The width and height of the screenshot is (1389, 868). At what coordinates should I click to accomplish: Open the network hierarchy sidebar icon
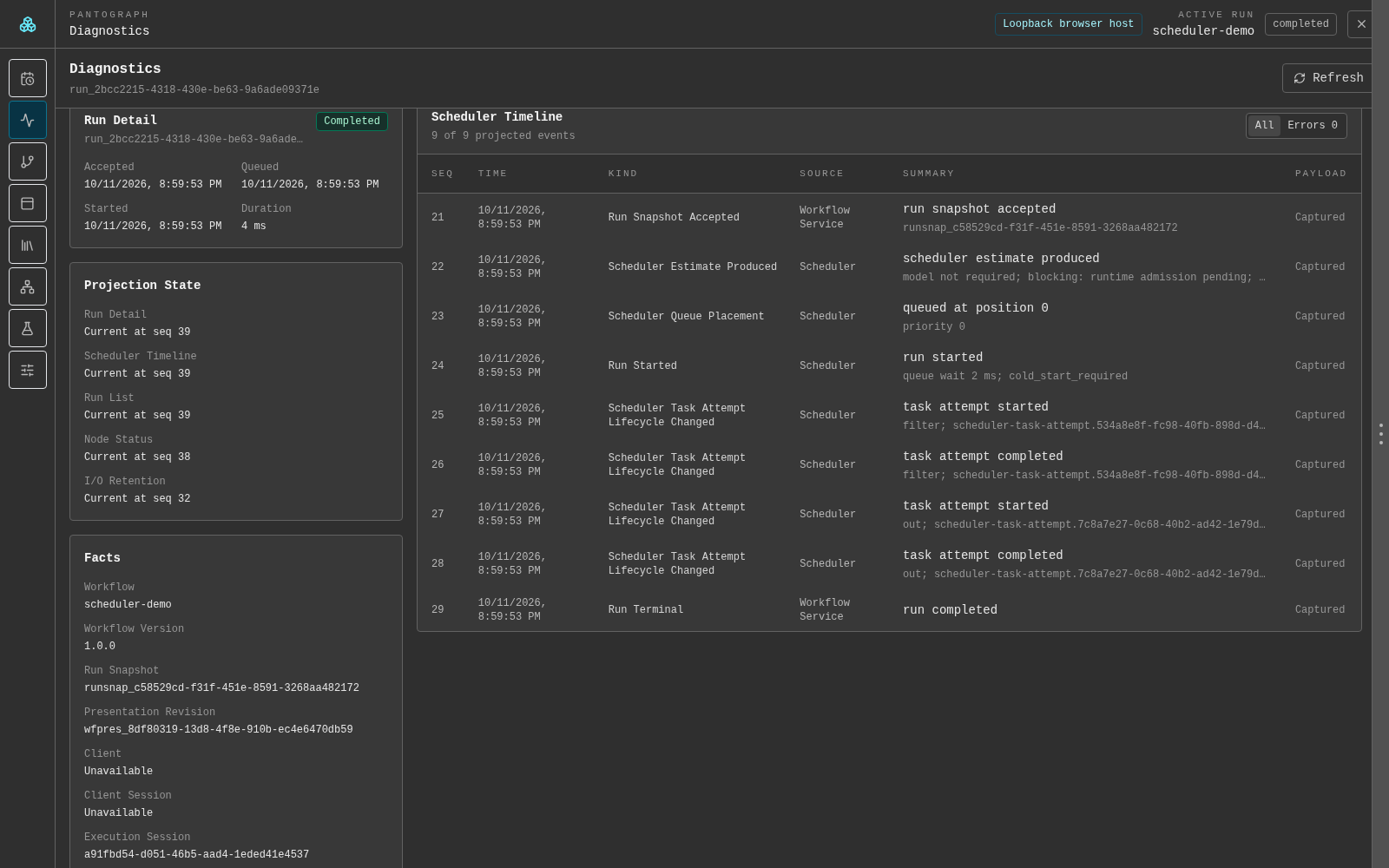[28, 286]
